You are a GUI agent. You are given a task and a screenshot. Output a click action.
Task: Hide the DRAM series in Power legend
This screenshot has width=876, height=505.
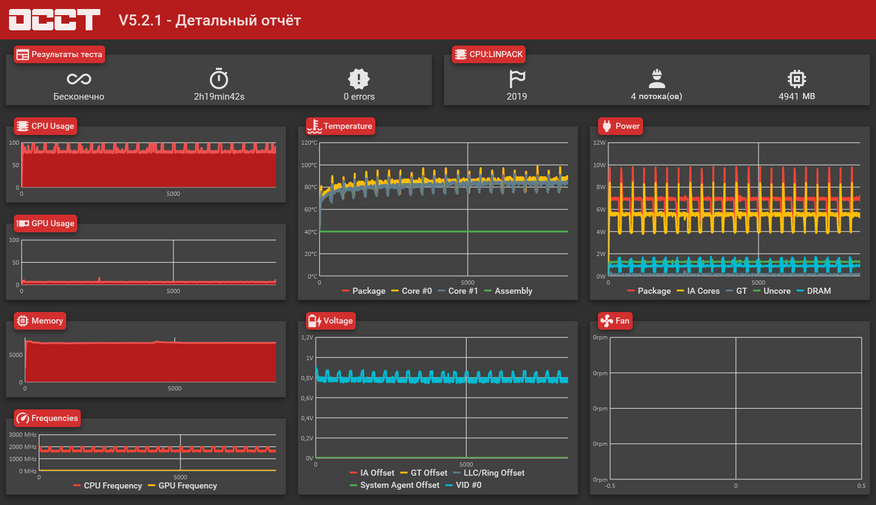(x=814, y=291)
